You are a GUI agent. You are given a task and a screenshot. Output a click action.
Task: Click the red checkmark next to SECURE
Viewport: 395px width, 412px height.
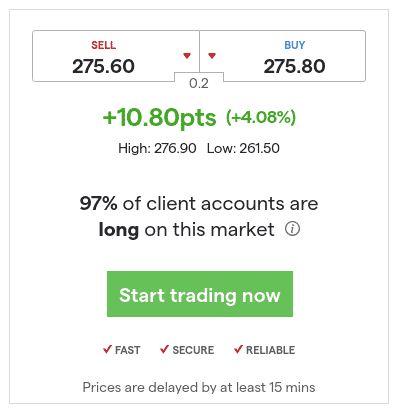pyautogui.click(x=165, y=349)
